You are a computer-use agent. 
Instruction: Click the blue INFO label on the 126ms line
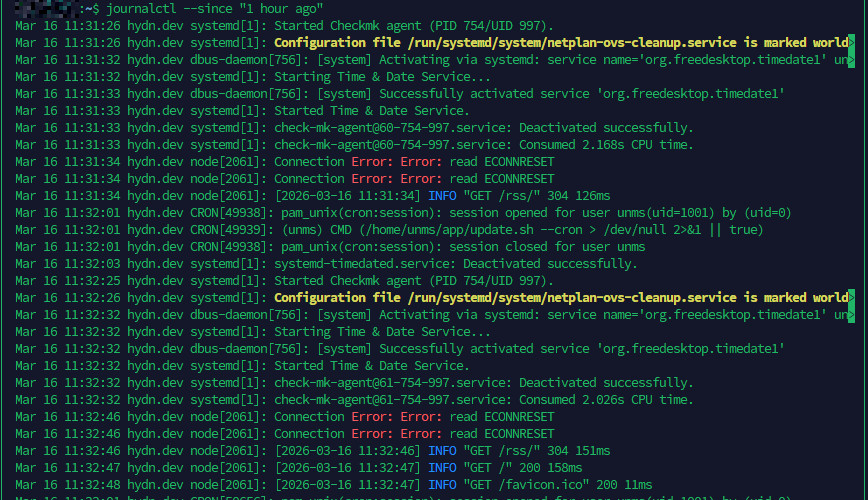pyautogui.click(x=442, y=196)
